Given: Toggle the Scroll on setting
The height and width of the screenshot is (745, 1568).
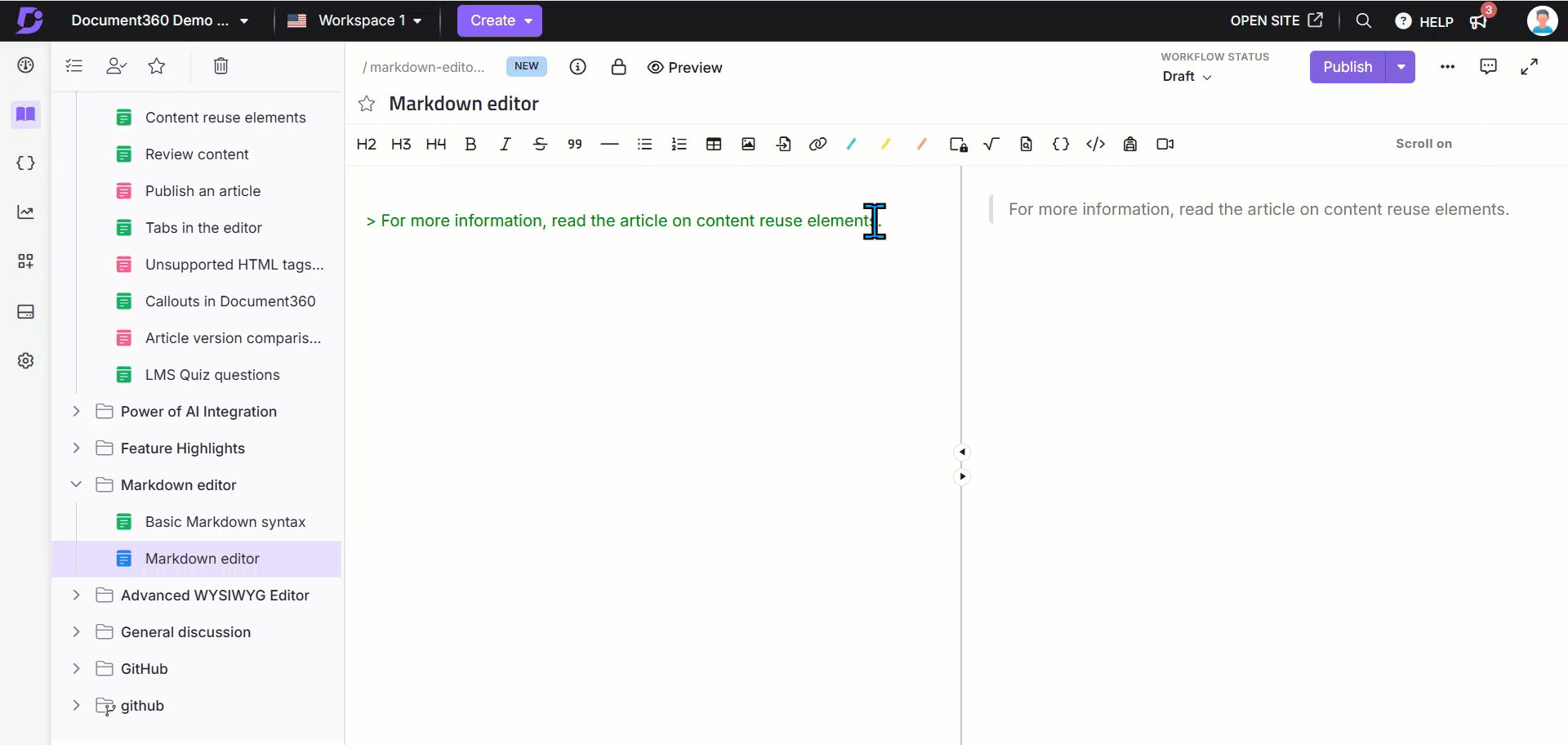Looking at the screenshot, I should 1423,144.
